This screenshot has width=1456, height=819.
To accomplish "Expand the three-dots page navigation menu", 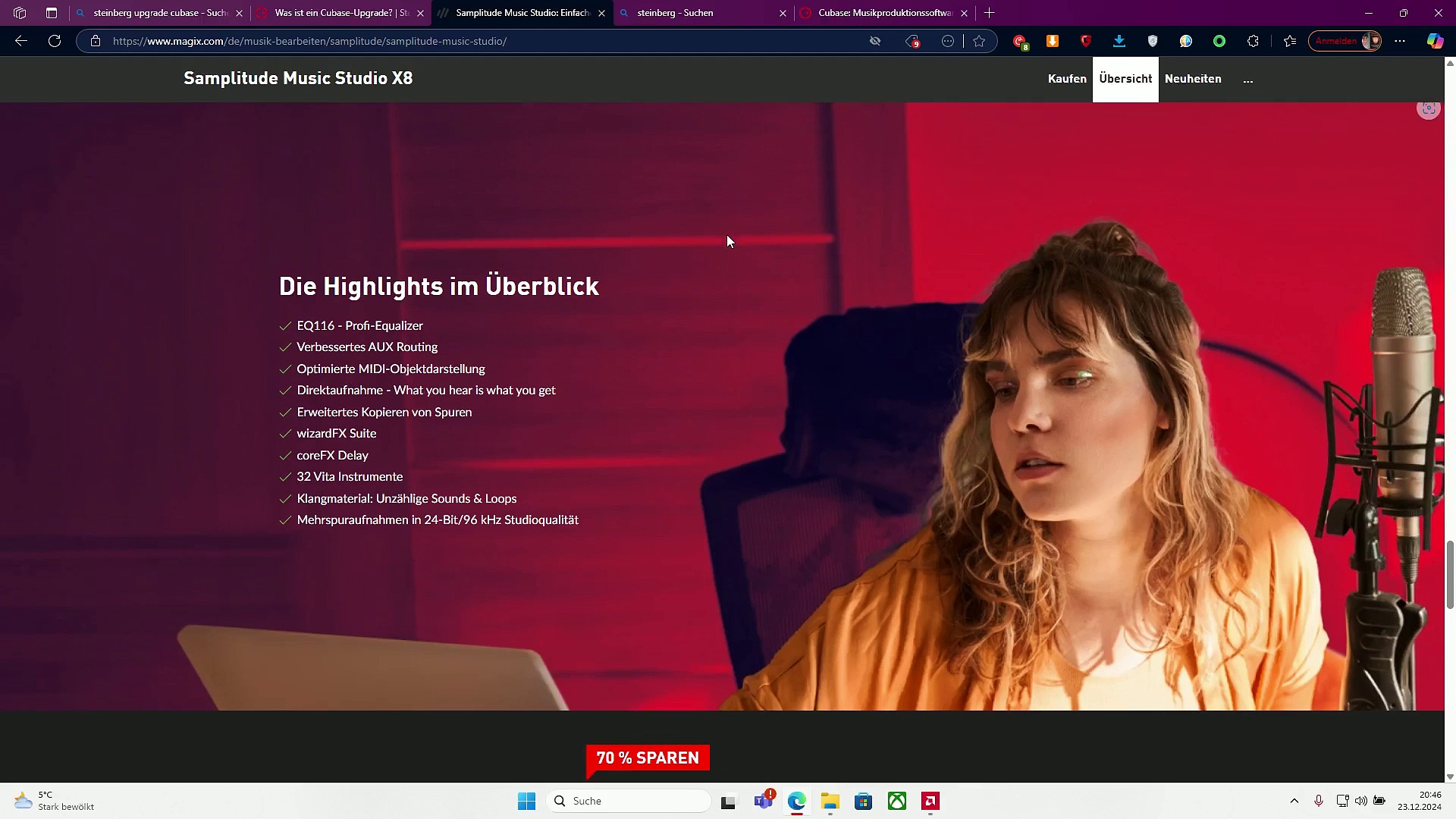I will point(1248,79).
